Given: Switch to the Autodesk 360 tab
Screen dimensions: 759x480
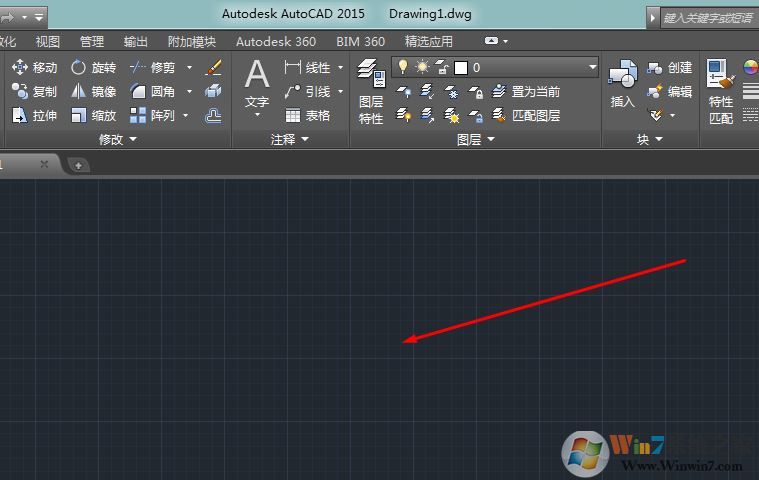Looking at the screenshot, I should pos(276,42).
